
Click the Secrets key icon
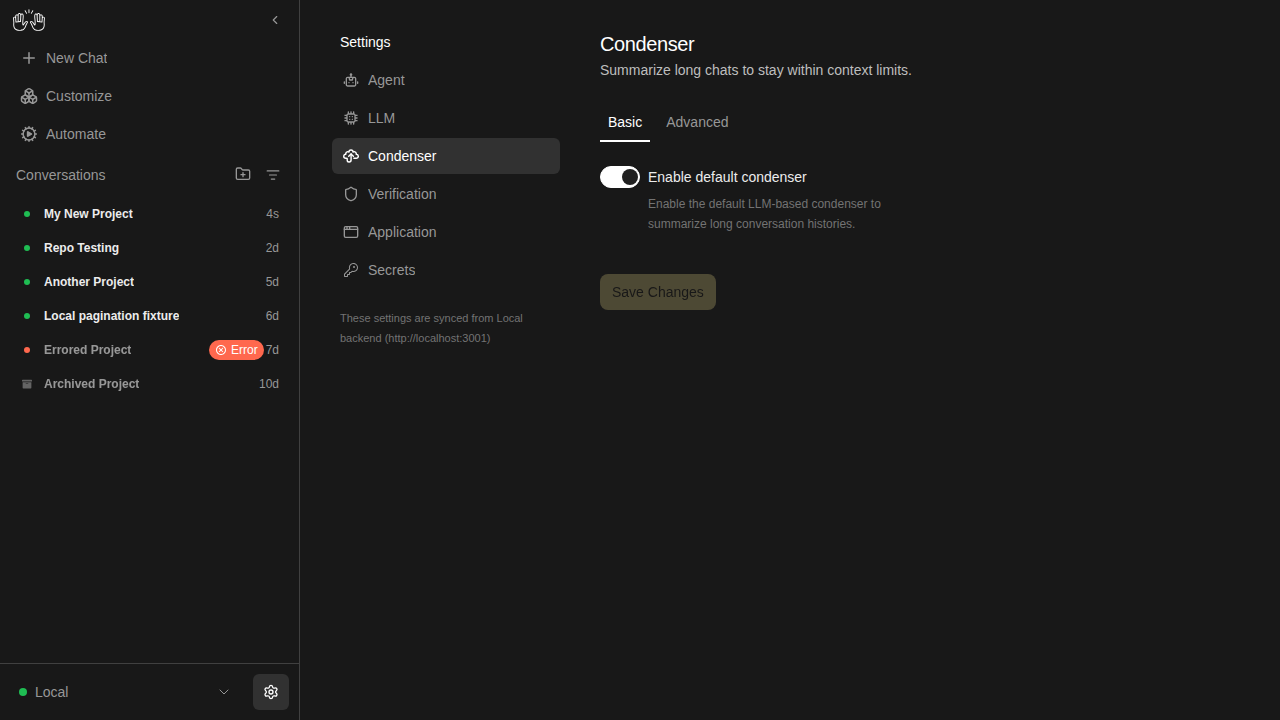coord(351,270)
